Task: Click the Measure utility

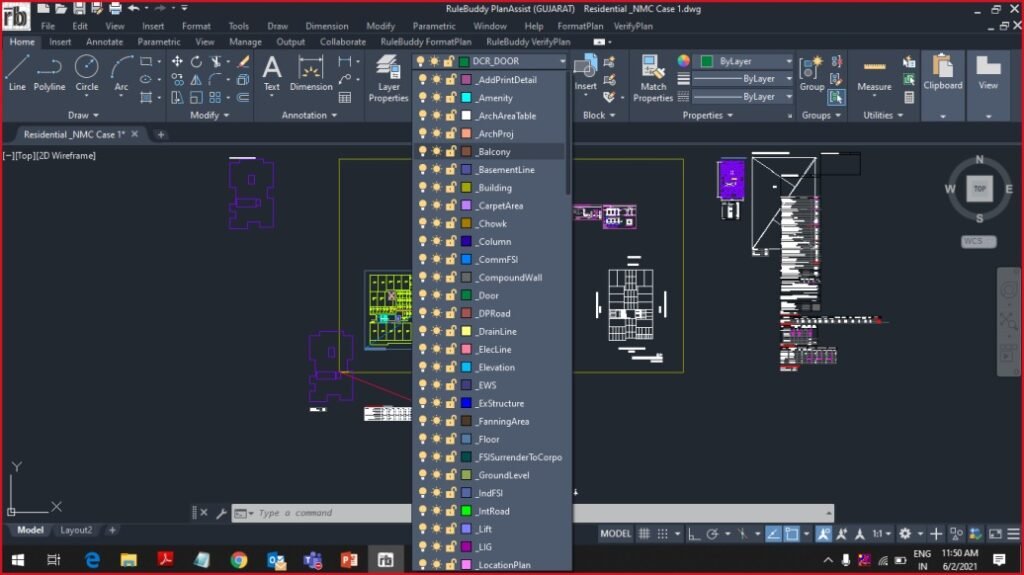Action: pos(874,73)
